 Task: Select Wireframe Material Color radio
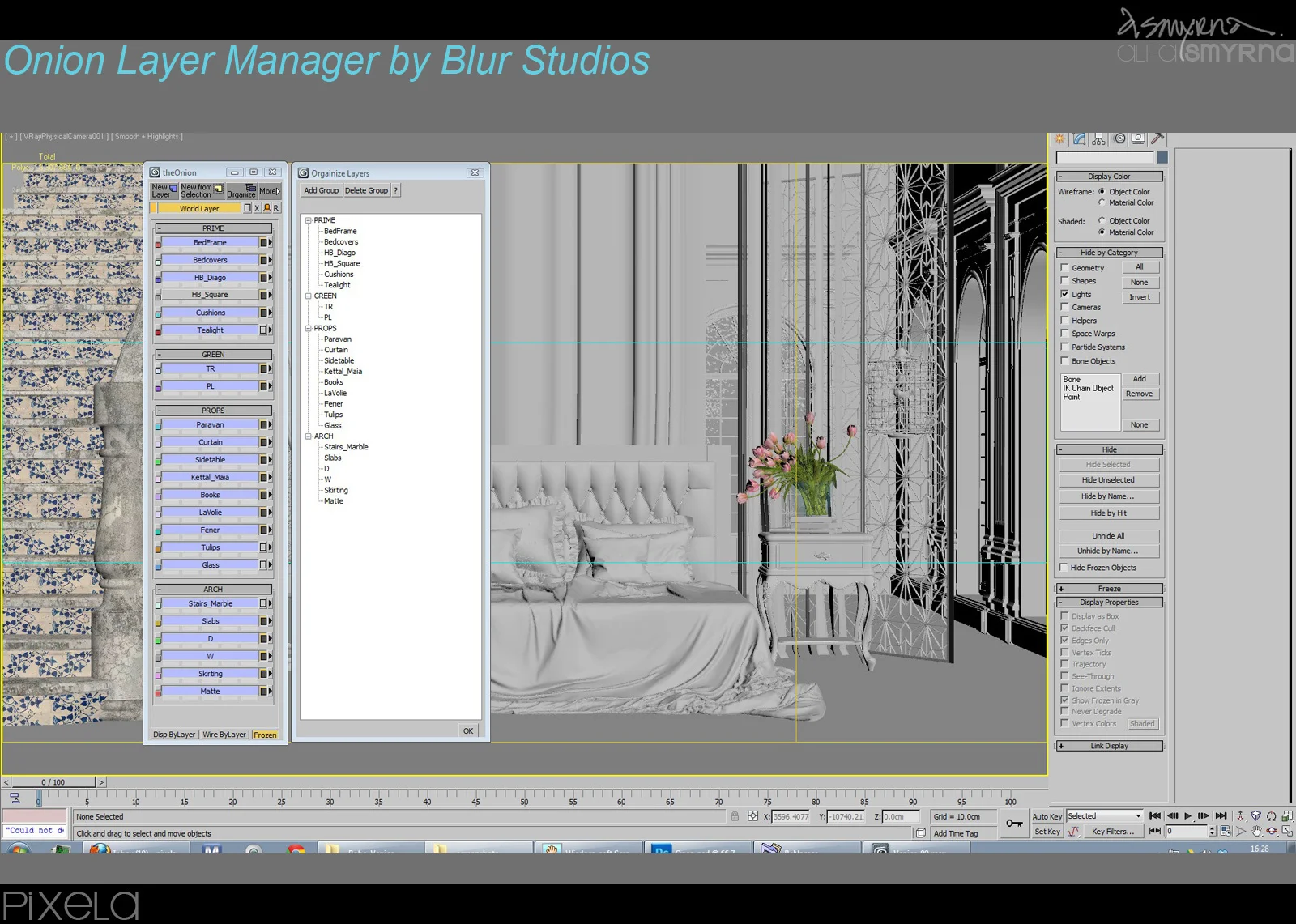[1102, 202]
